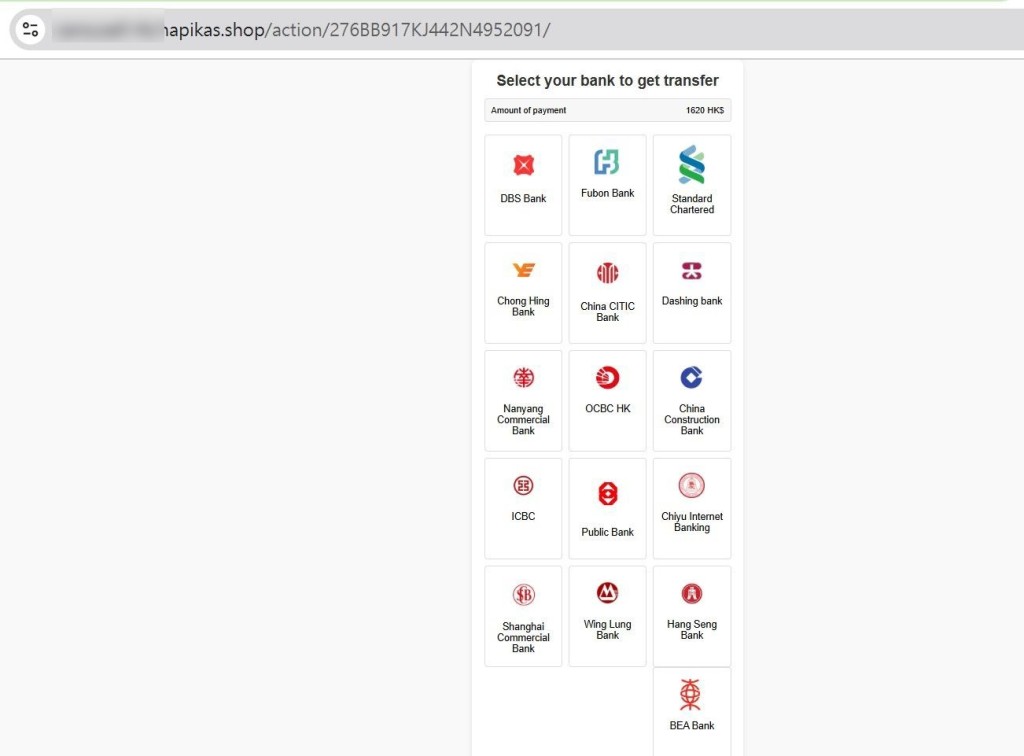Click the Chong Hing Bank logo
The height and width of the screenshot is (756, 1024).
point(523,270)
